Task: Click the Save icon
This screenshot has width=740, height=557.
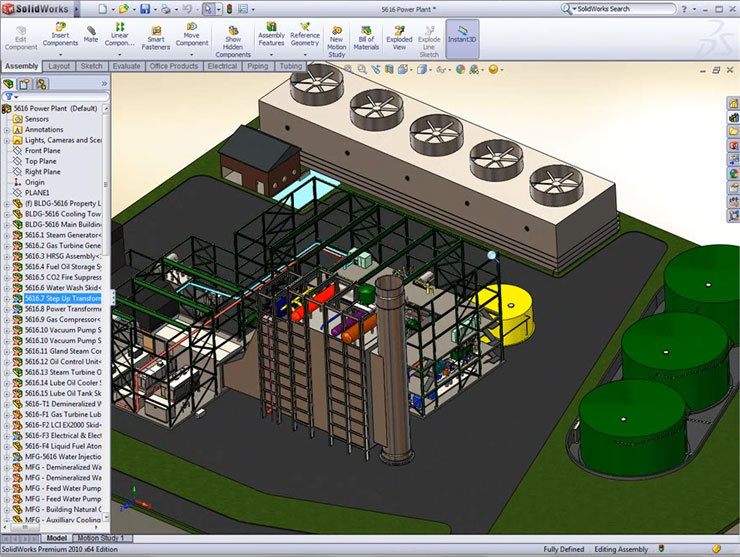Action: 145,8
